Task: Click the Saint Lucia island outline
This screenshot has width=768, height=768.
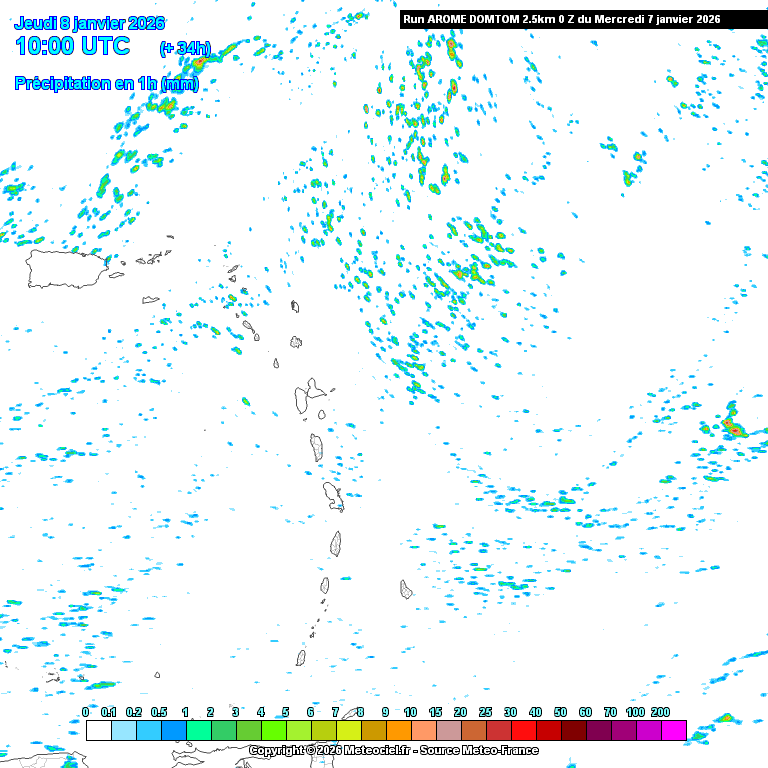Action: pyautogui.click(x=337, y=543)
